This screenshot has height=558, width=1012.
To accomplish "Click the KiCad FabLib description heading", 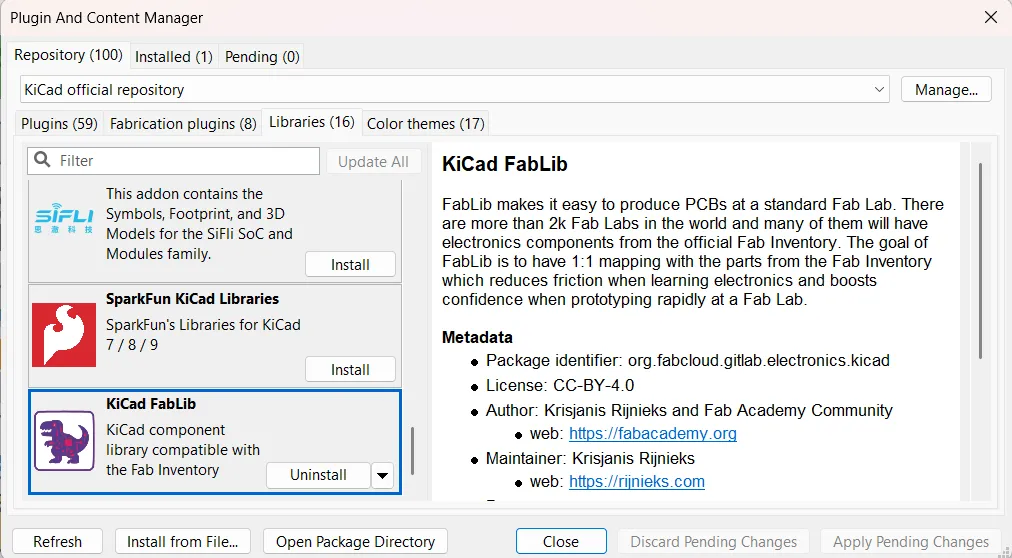I will pos(505,164).
